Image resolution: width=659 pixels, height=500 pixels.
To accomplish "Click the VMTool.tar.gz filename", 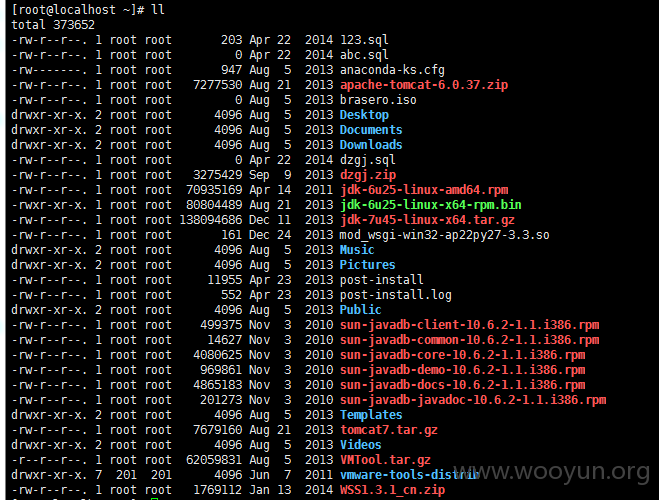I will click(385, 461).
